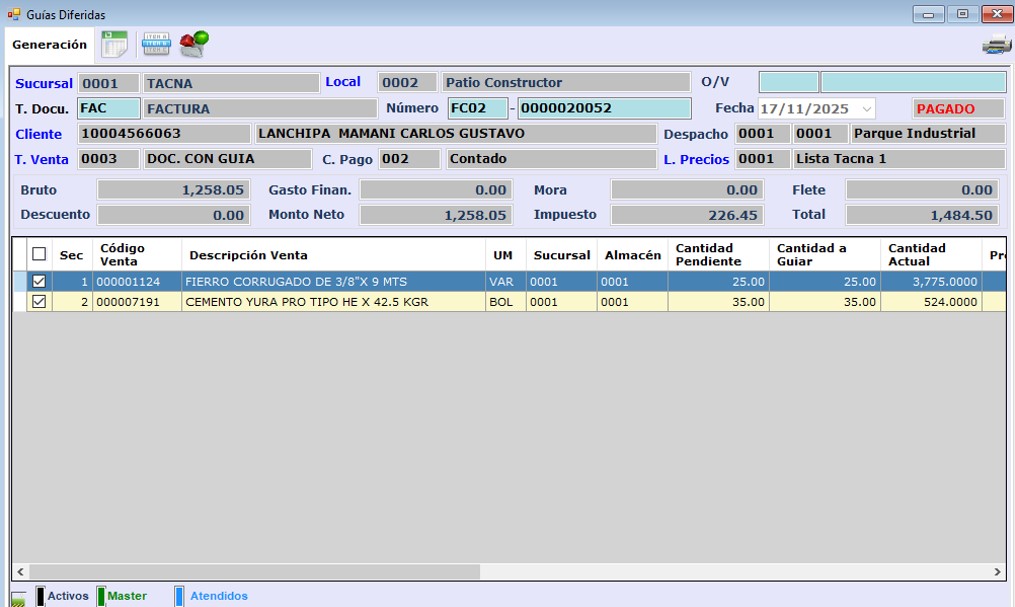This screenshot has width=1015, height=607.
Task: Click the Guías Diferidas window title icon
Action: tap(14, 15)
